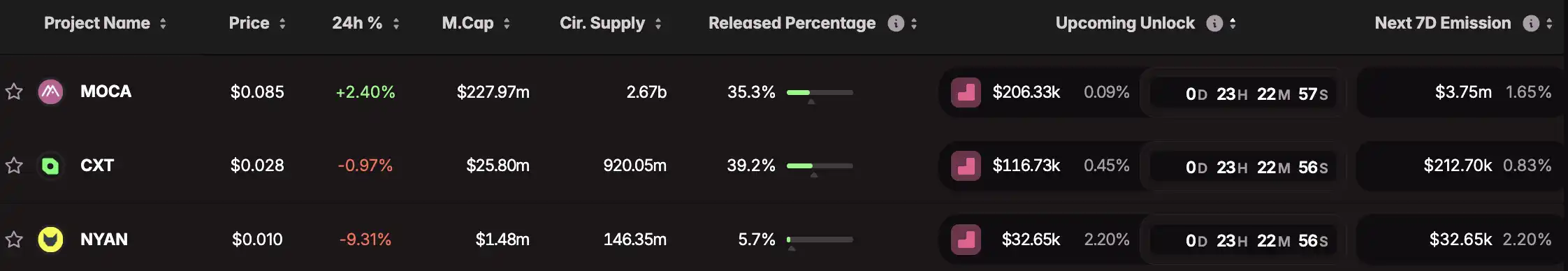The width and height of the screenshot is (1568, 271).
Task: Click MOCA released percentage progress bar
Action: coord(820,92)
